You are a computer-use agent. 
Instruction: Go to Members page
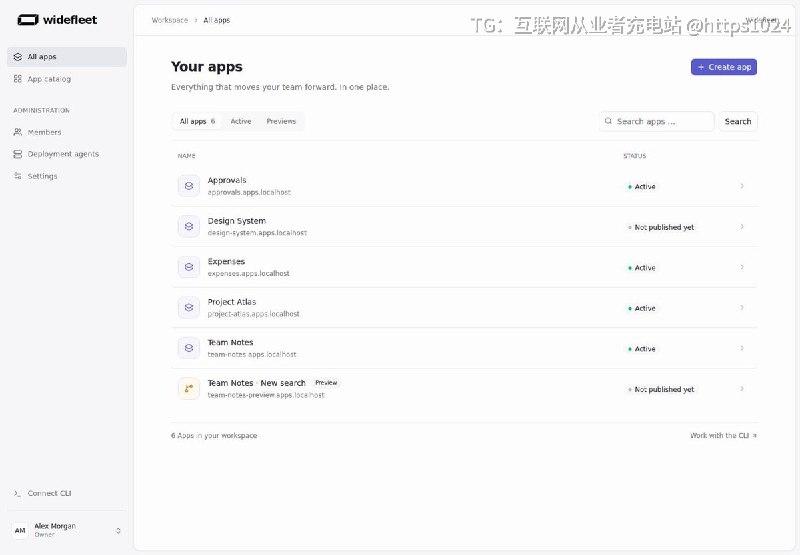(x=67, y=132)
